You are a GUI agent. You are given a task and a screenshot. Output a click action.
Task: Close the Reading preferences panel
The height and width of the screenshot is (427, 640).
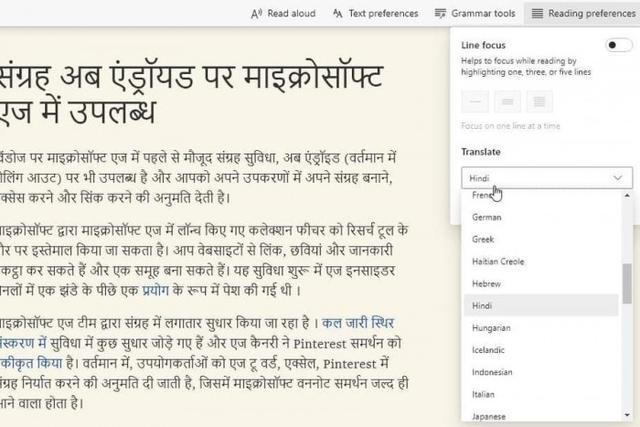pyautogui.click(x=584, y=13)
